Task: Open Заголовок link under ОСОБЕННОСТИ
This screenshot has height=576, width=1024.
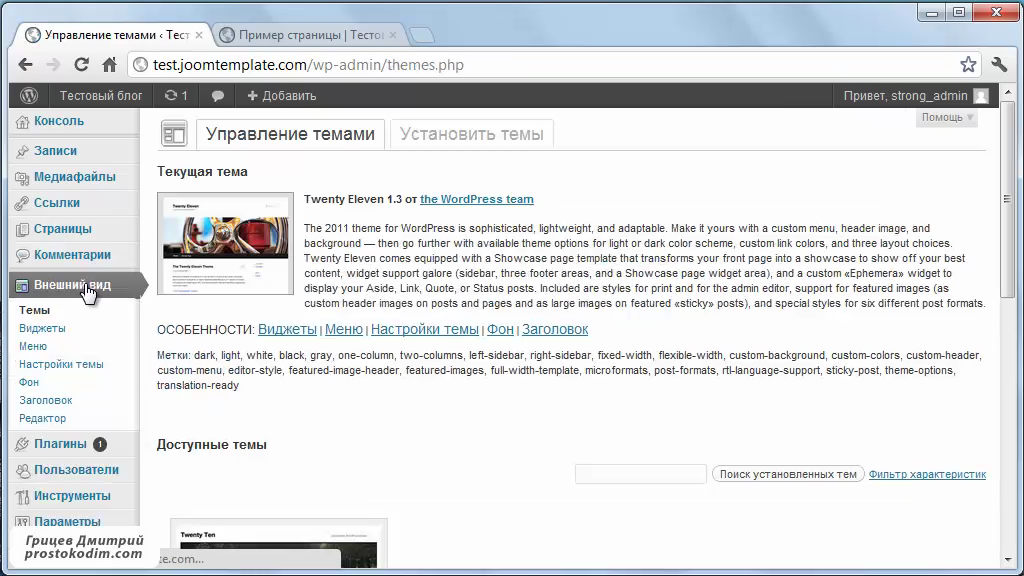Action: coord(555,330)
